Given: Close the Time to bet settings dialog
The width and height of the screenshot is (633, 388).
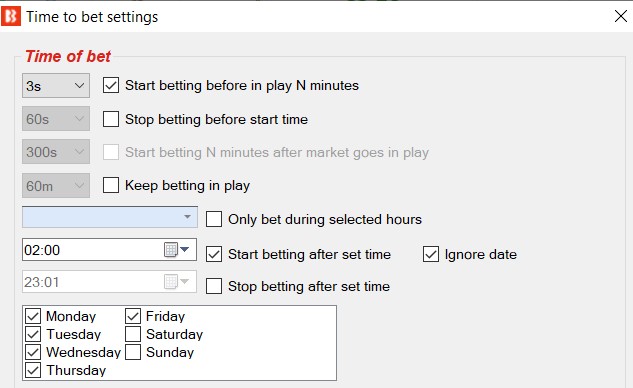Looking at the screenshot, I should (620, 17).
